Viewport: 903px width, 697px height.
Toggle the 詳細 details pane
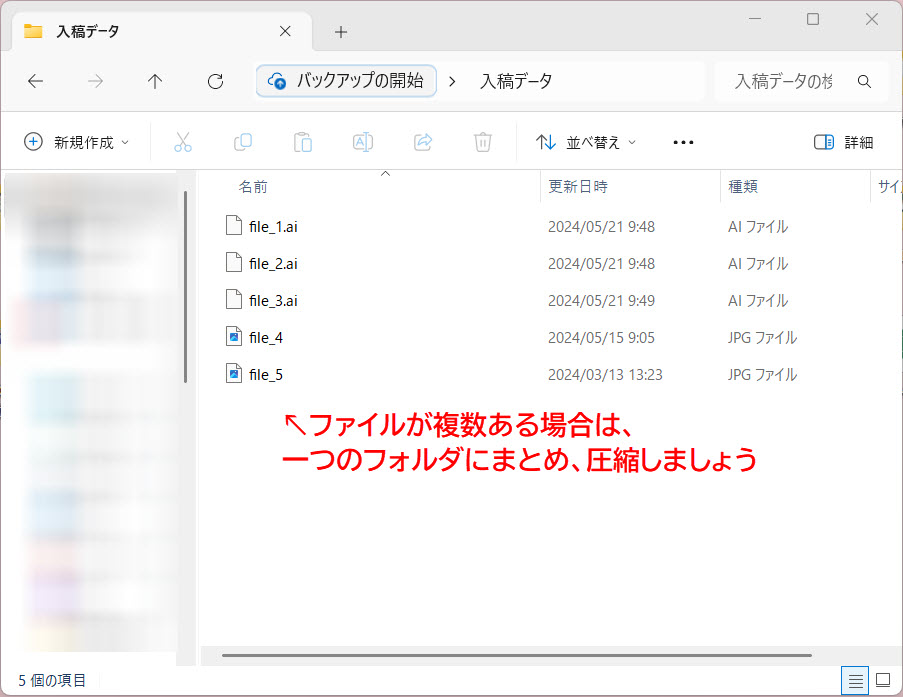pos(844,142)
